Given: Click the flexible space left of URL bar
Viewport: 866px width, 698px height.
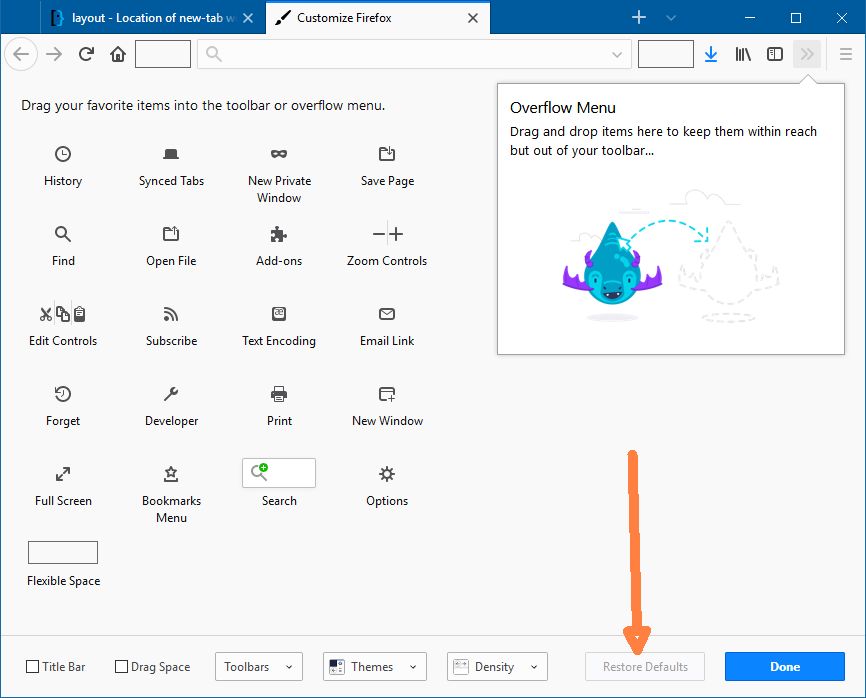Looking at the screenshot, I should tap(163, 54).
